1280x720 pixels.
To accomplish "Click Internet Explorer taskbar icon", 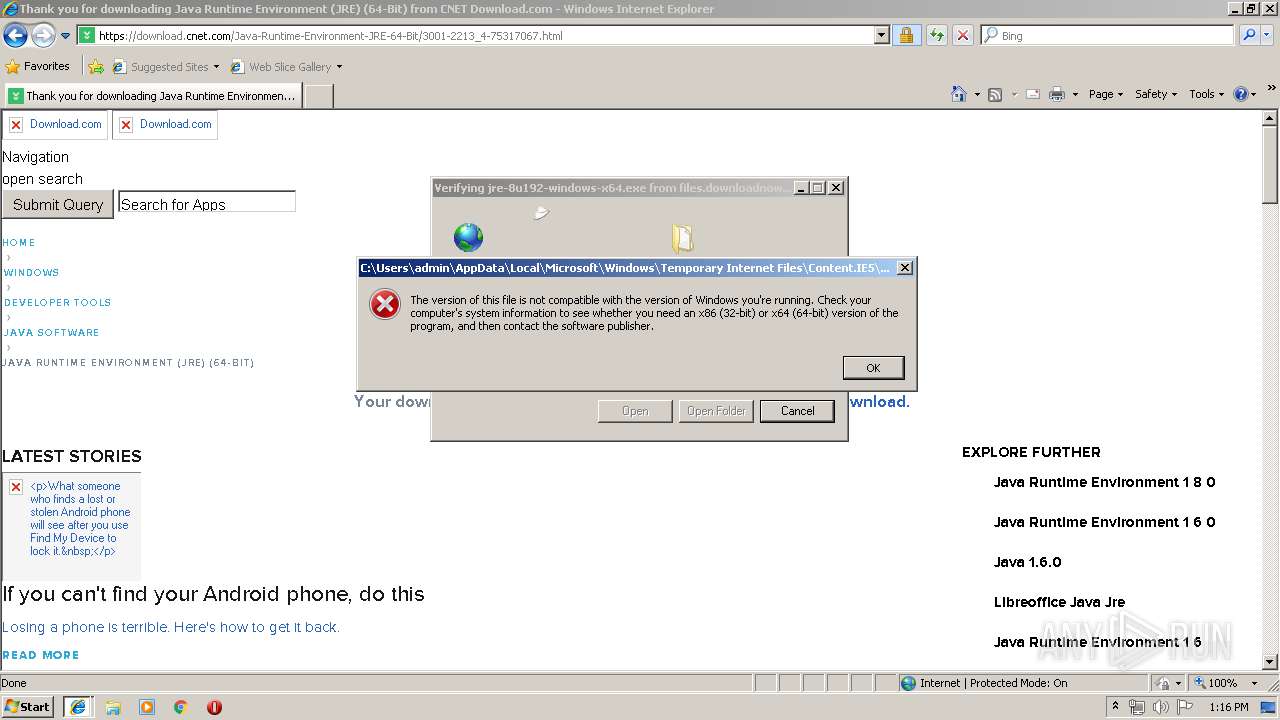I will coord(77,707).
